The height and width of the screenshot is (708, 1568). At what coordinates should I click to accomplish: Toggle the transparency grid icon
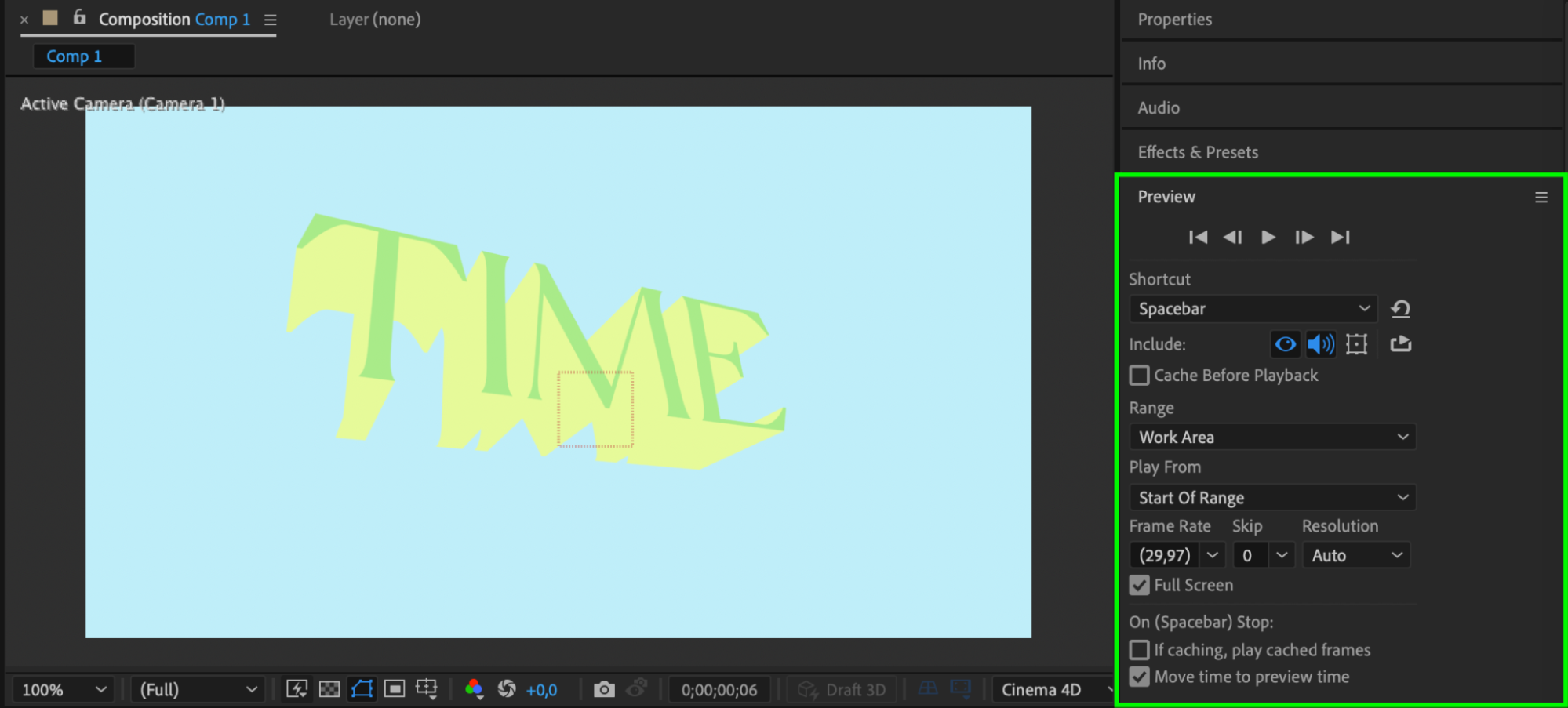click(x=329, y=689)
